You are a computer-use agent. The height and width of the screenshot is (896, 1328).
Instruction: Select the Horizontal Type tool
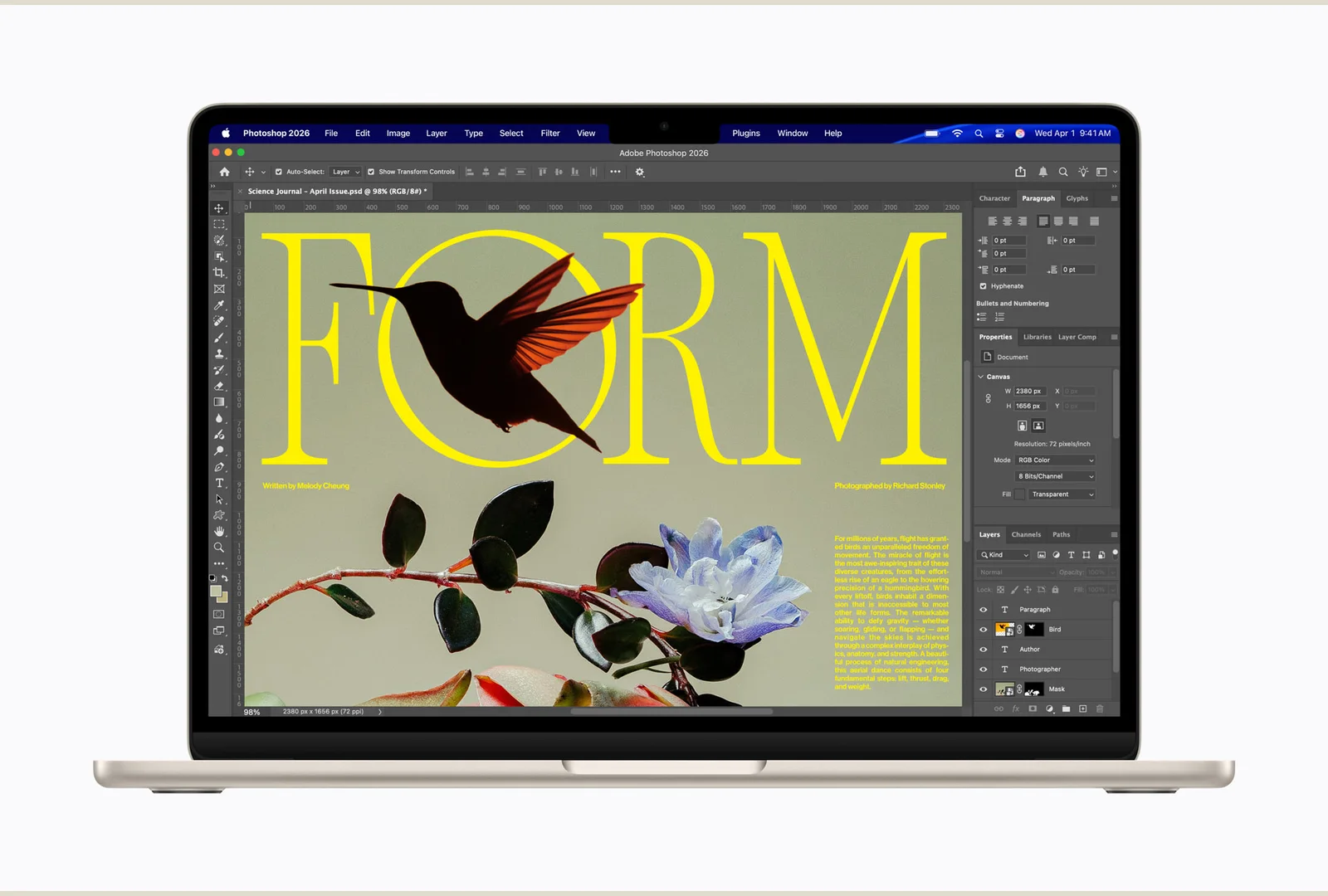[x=219, y=483]
